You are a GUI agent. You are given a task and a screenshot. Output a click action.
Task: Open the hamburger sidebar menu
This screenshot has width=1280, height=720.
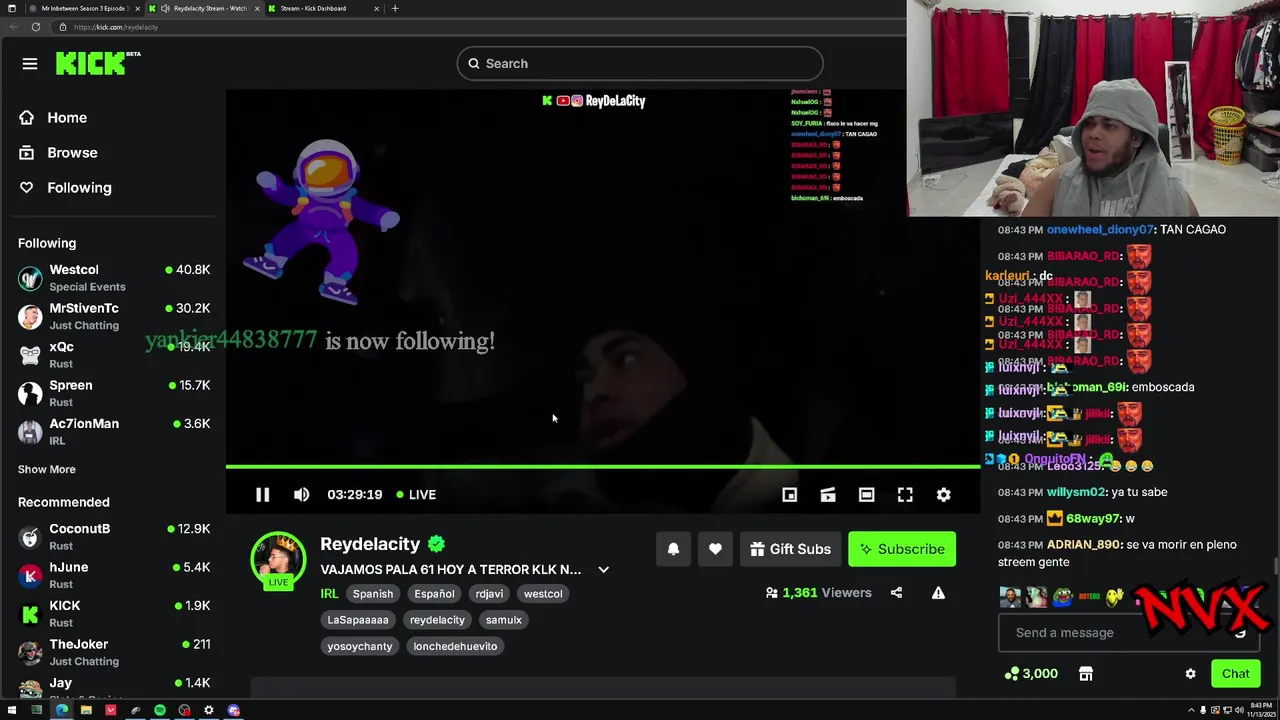point(30,64)
